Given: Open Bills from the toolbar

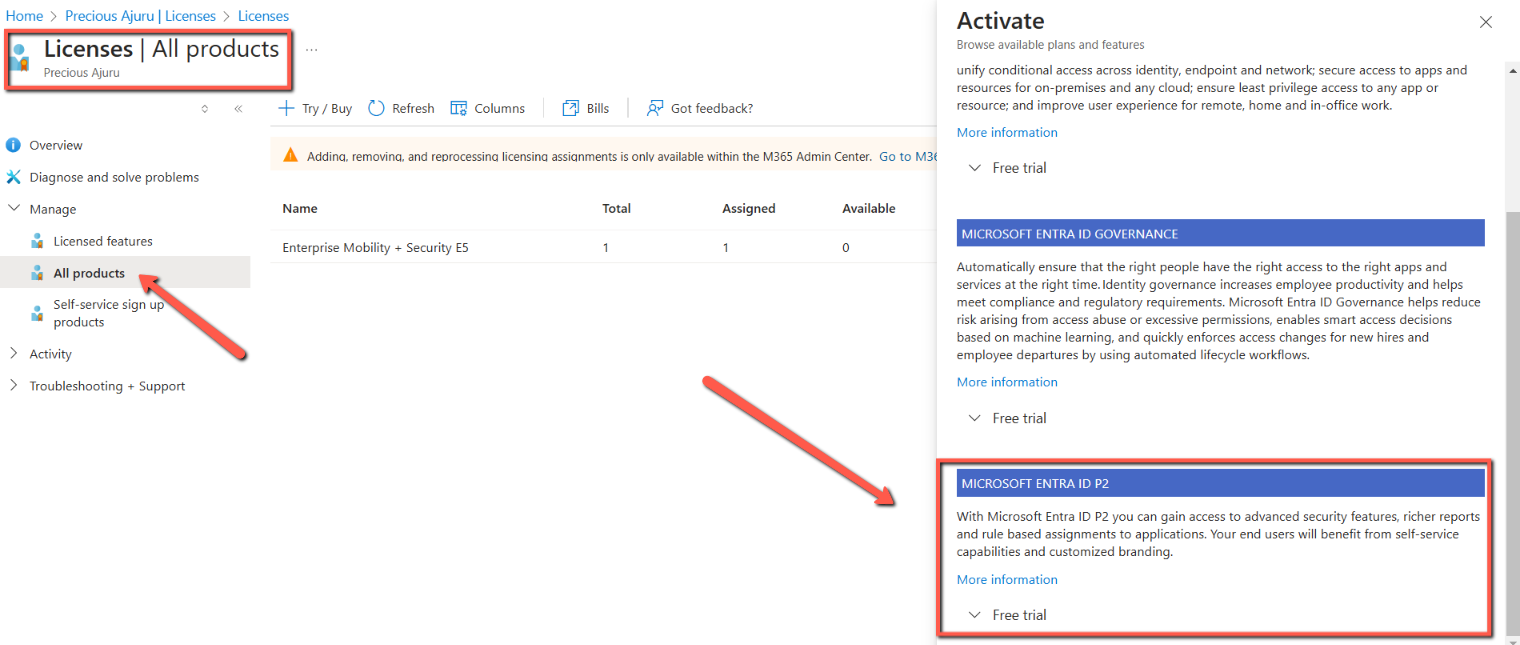Looking at the screenshot, I should pos(586,108).
